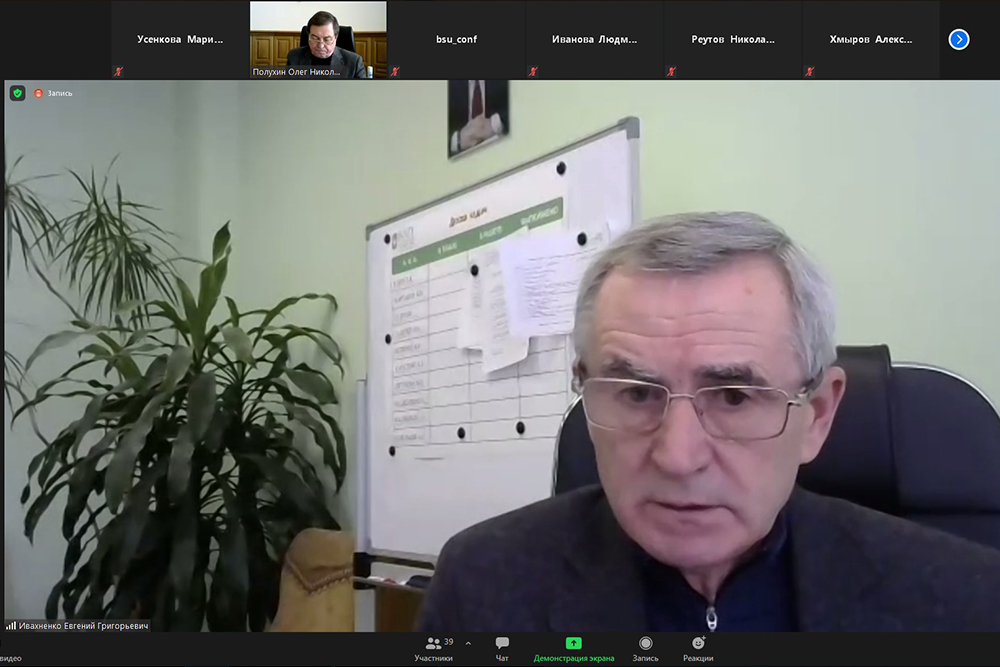Screen dimensions: 1000x667
Task: Click the Запись record button in the toolbar
Action: (645, 648)
